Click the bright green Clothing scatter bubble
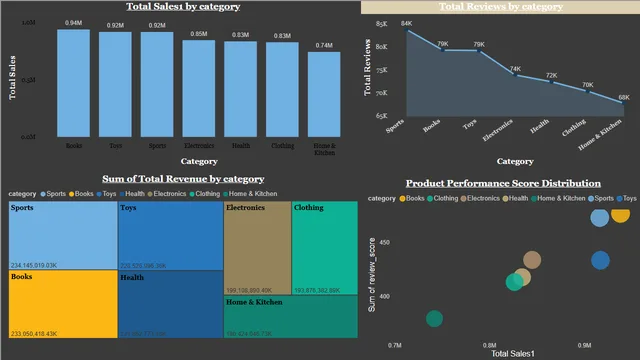This screenshot has width=640, height=360. pos(514,282)
